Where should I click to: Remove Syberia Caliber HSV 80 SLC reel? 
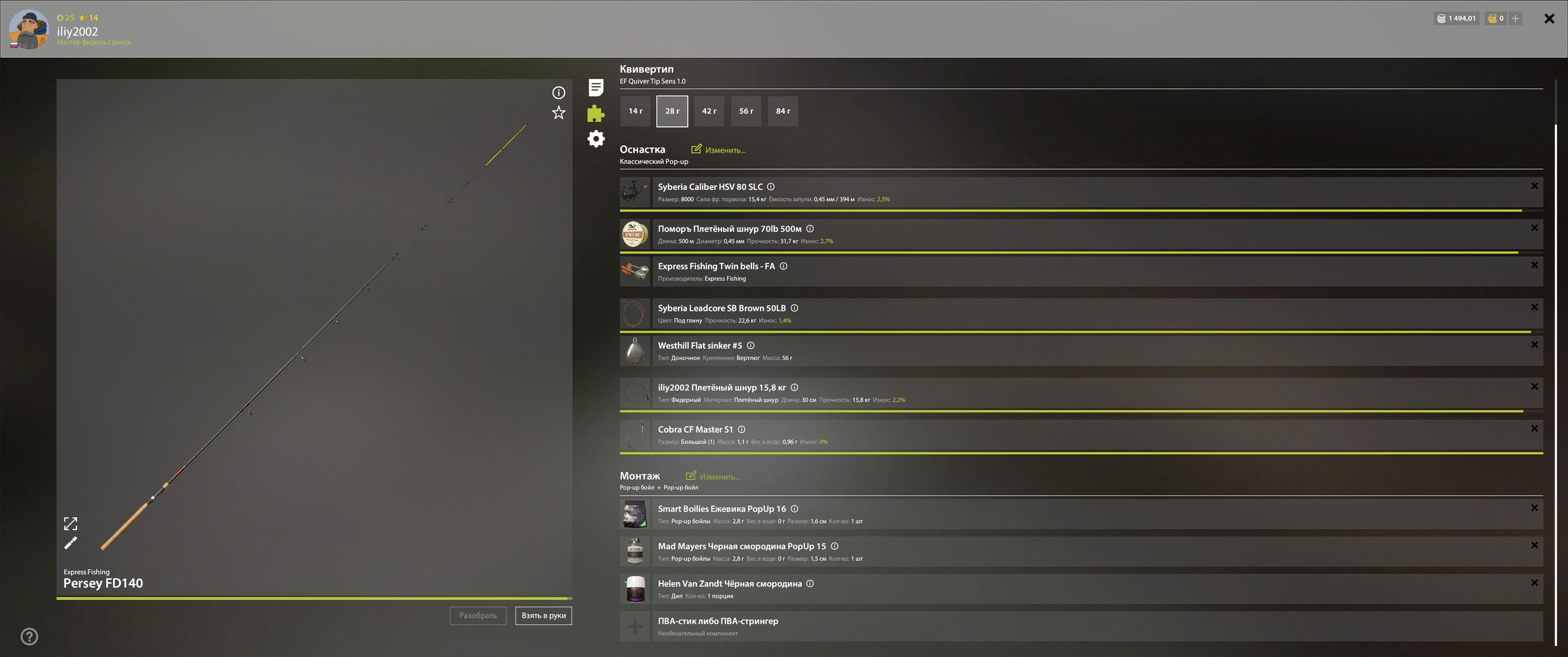[1534, 186]
